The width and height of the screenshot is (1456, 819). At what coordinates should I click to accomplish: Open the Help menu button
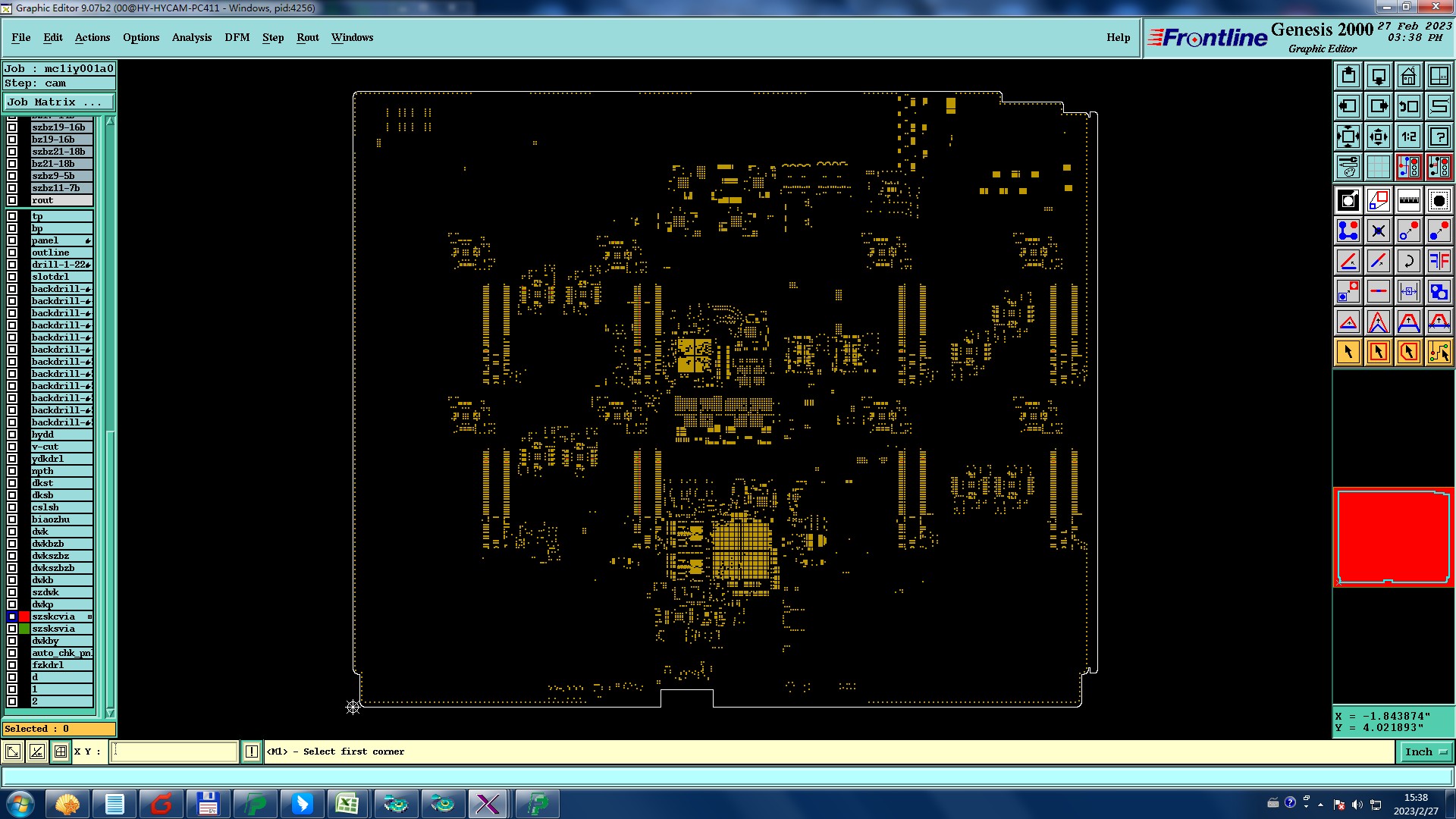[1118, 37]
